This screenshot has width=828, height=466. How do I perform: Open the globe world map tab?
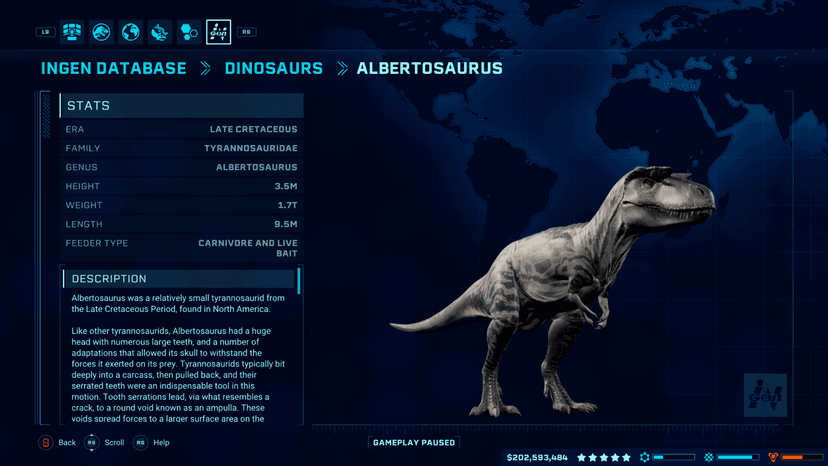point(130,32)
